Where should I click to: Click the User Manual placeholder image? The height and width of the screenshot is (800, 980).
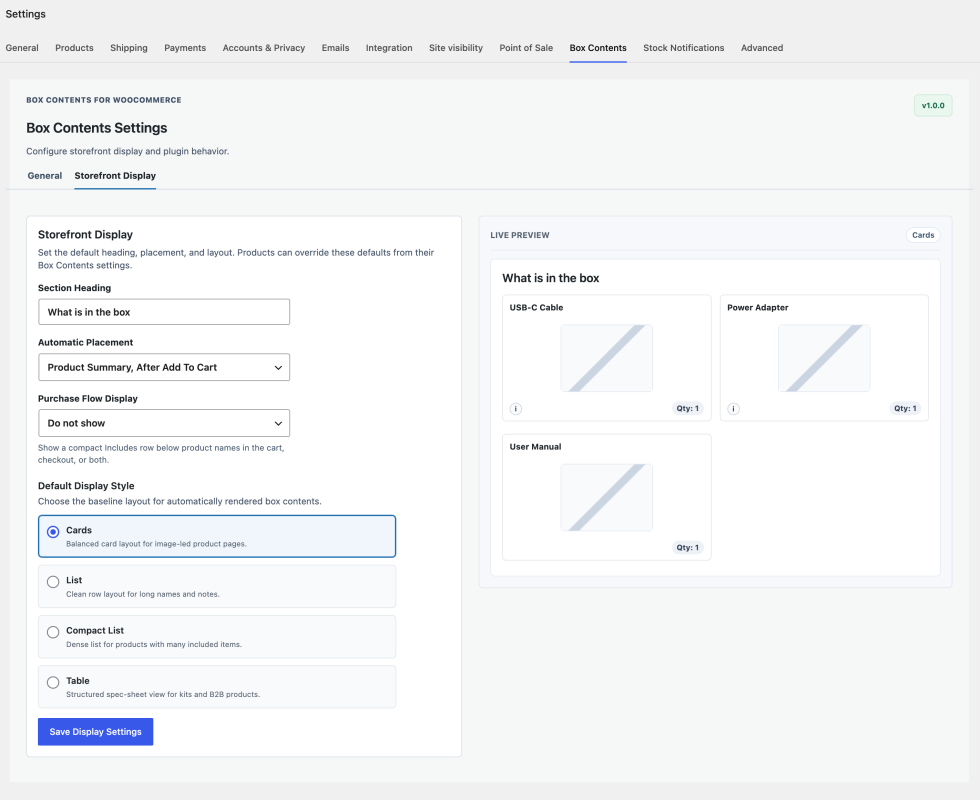[x=606, y=498]
